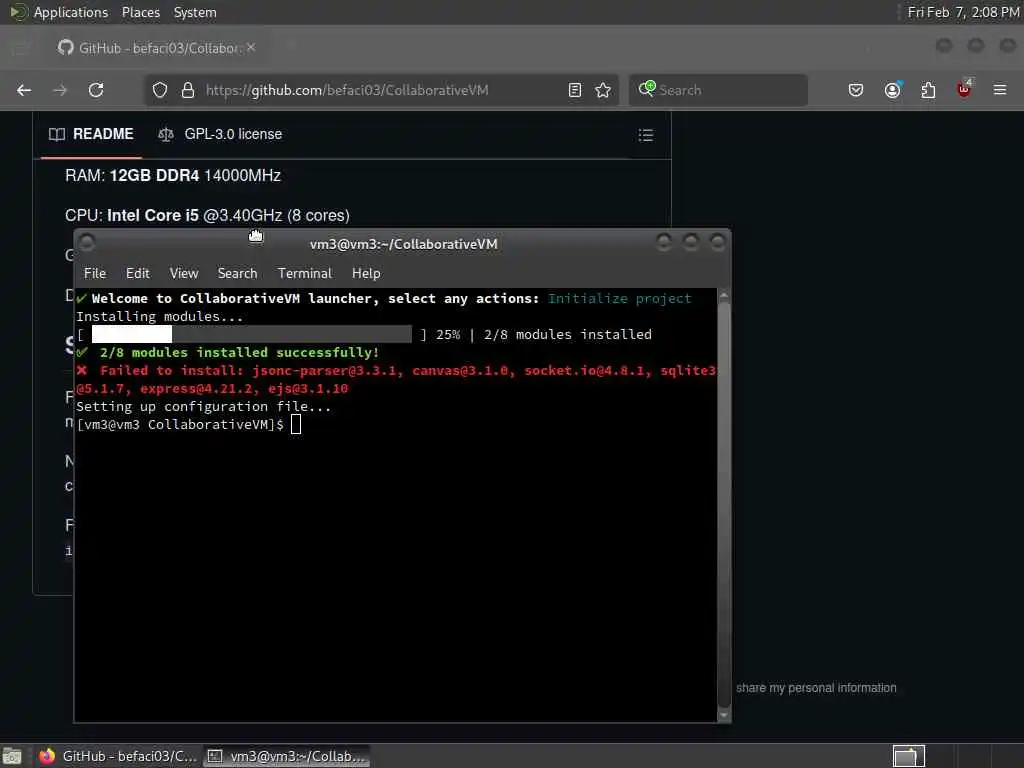Click the clock showing Fri Feb 7
The image size is (1024, 768).
(963, 12)
